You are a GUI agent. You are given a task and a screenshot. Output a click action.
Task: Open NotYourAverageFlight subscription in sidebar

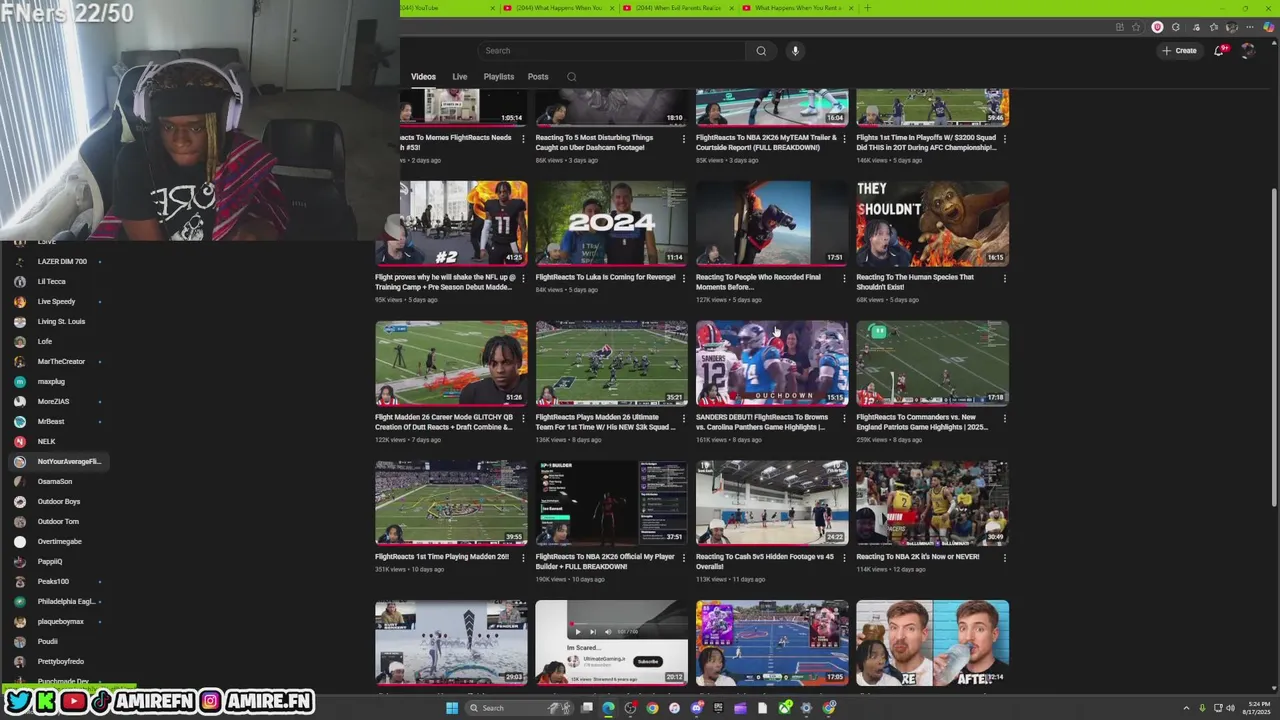pos(57,461)
